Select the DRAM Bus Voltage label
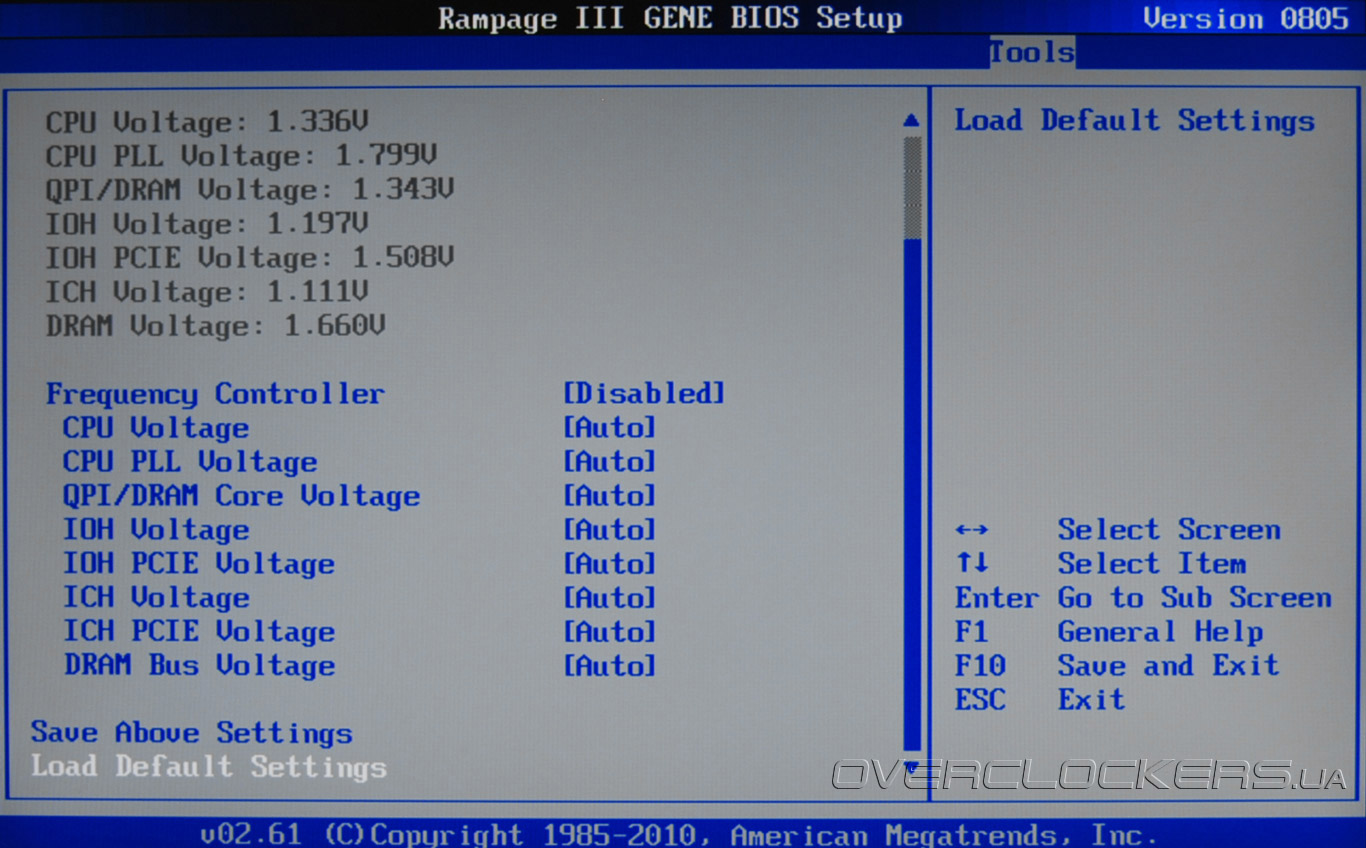1366x848 pixels. coord(199,666)
